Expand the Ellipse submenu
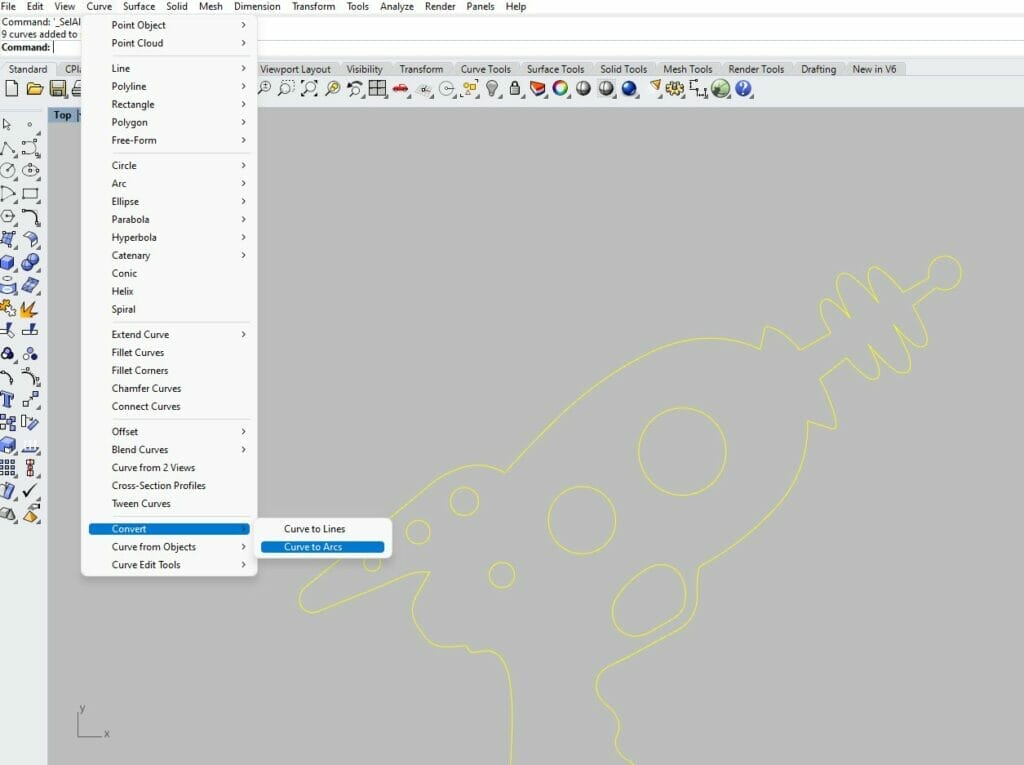 169,201
